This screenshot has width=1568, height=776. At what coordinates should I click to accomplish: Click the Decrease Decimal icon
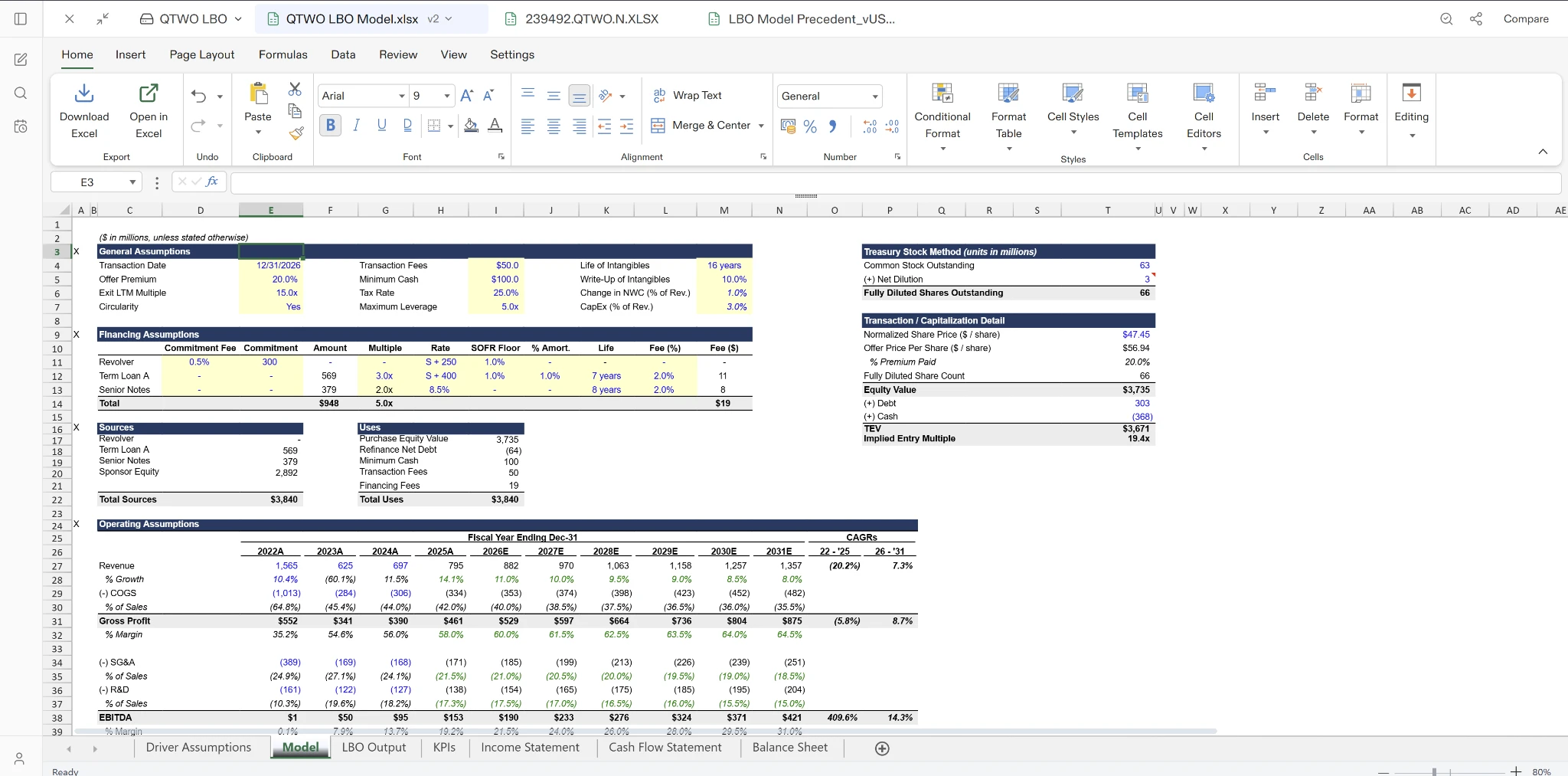click(x=892, y=126)
